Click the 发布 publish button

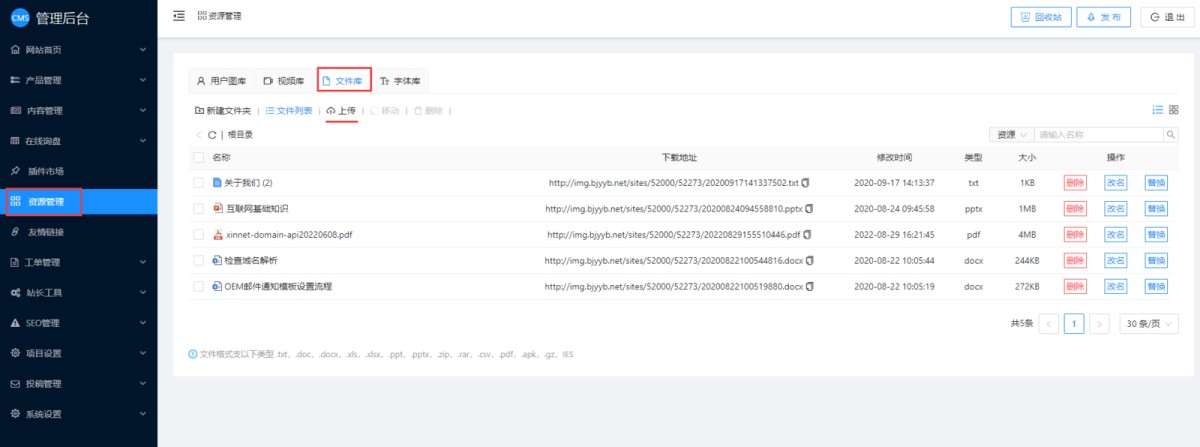coord(1105,17)
